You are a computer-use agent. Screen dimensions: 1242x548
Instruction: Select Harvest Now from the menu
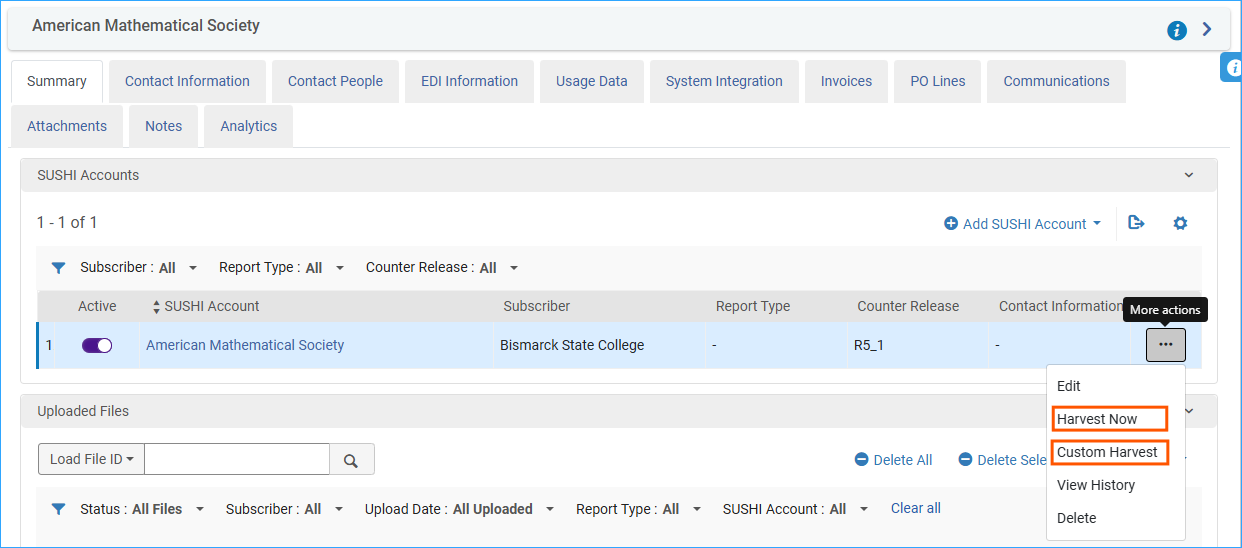[1109, 419]
